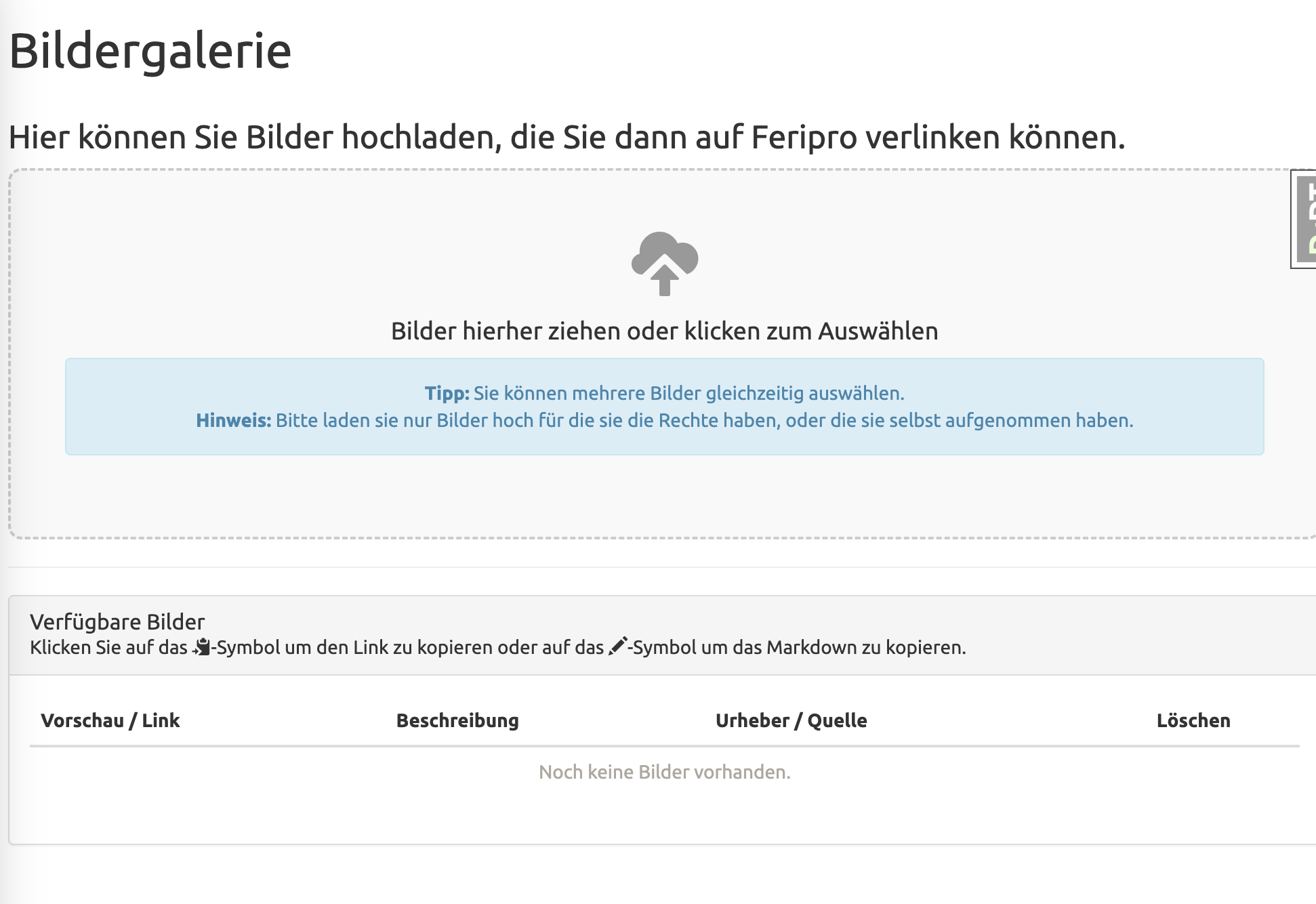1316x904 pixels.
Task: Click the pencil Markdown symbol
Action: tap(617, 646)
